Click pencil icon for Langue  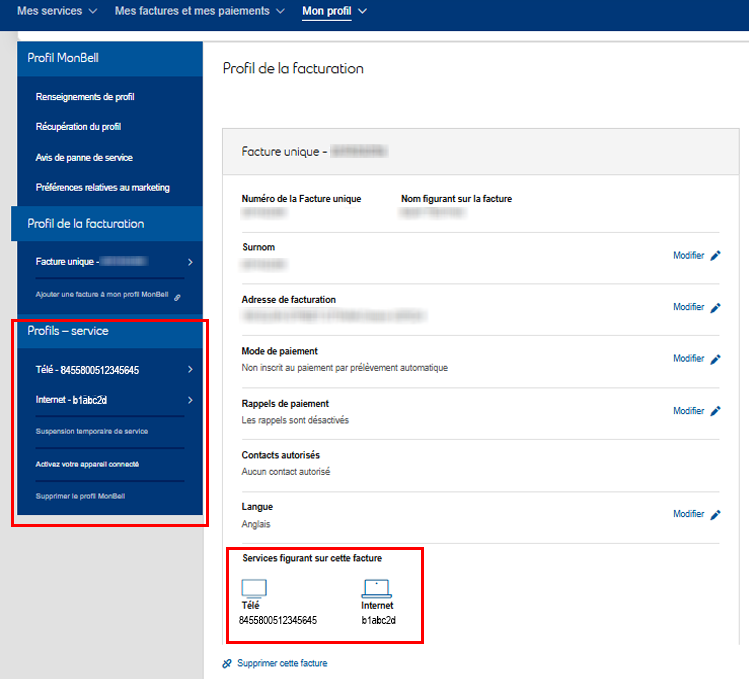pos(715,515)
